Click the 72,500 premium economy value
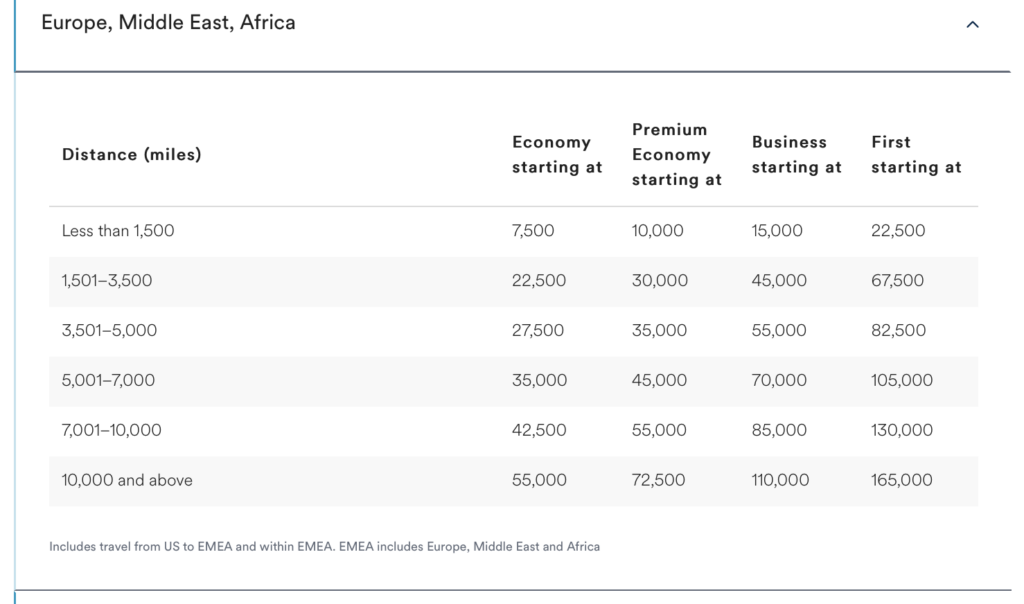 [x=658, y=481]
